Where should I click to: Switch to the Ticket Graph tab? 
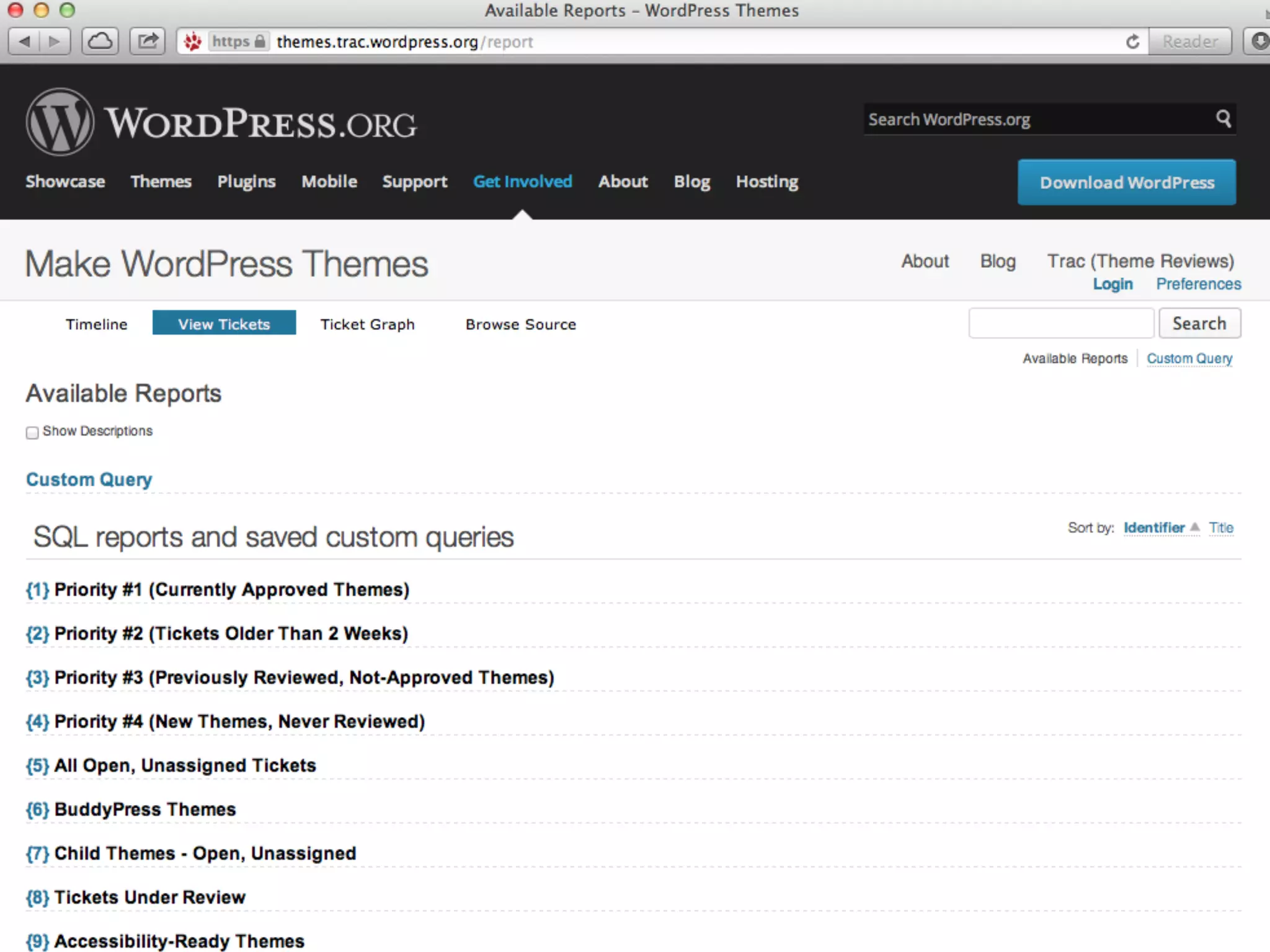(x=367, y=324)
